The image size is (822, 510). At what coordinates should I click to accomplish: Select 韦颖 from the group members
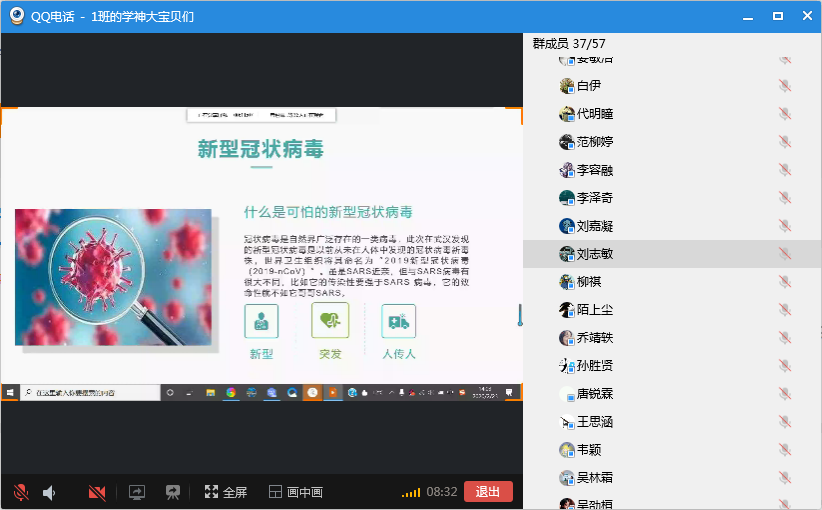[x=589, y=450]
